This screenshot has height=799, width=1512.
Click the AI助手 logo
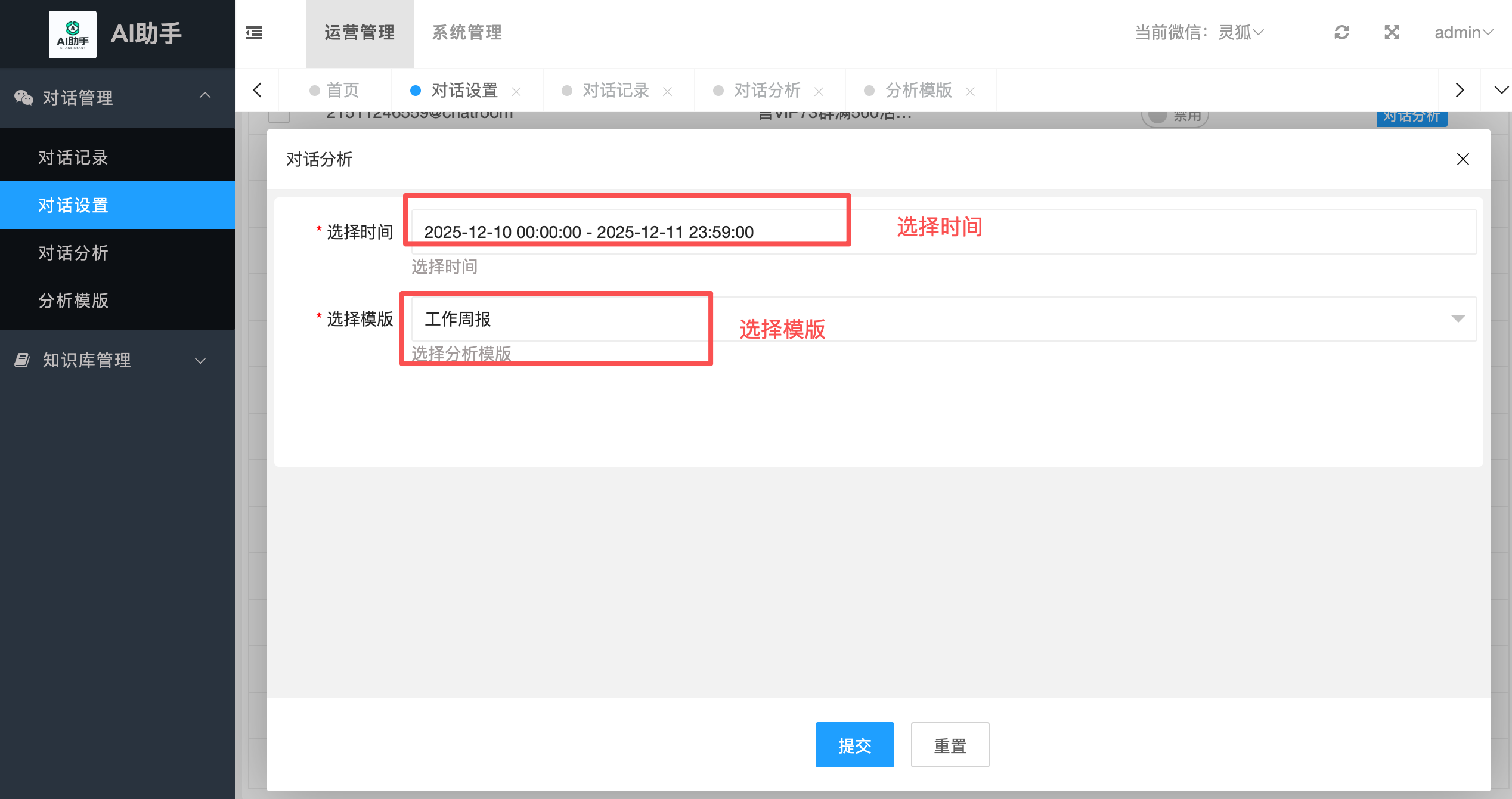[x=73, y=34]
